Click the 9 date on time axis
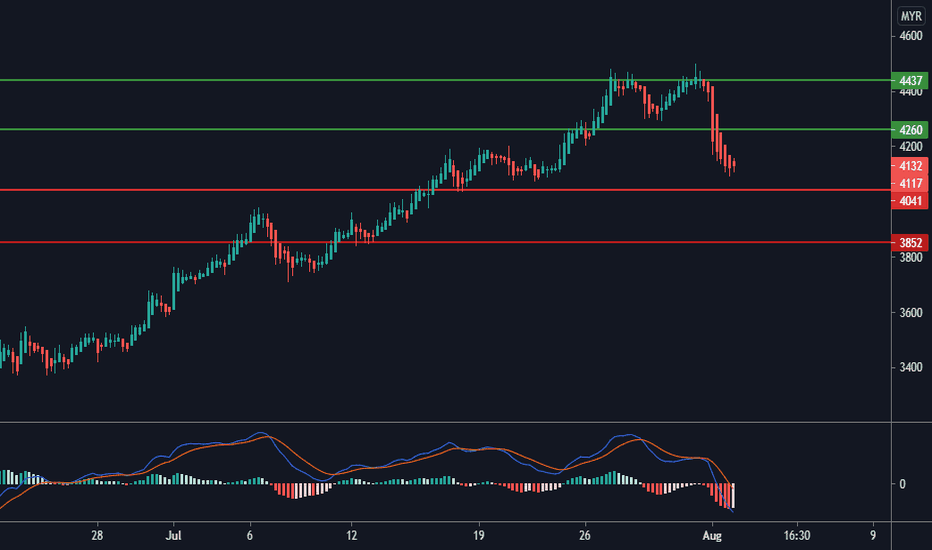 click(x=873, y=536)
